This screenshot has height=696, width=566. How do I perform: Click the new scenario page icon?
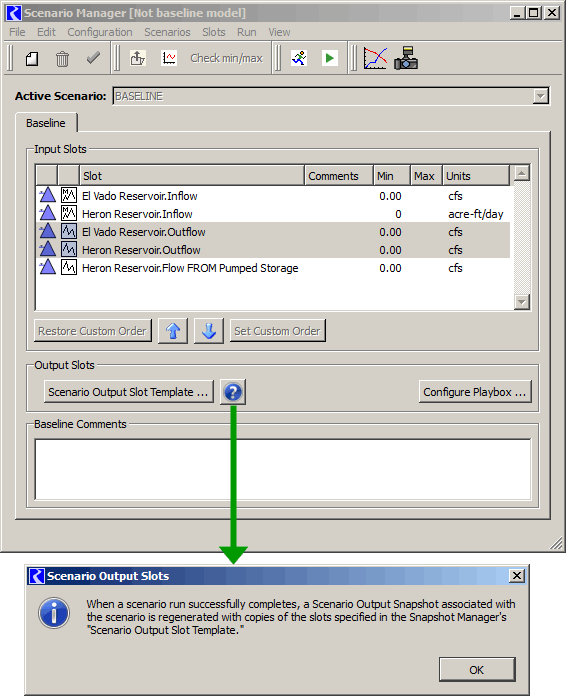[32, 59]
